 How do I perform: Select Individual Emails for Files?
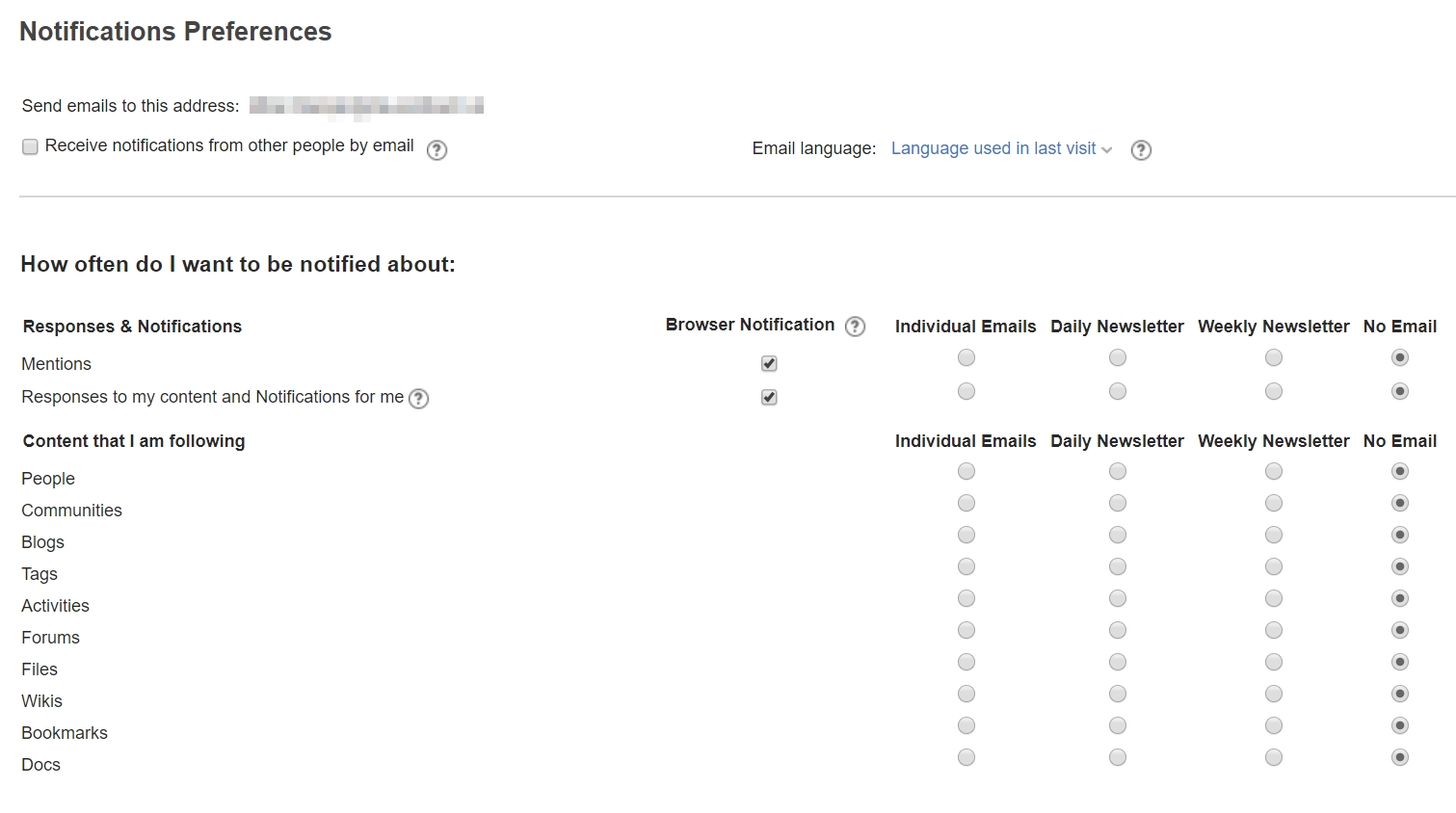[x=966, y=662]
